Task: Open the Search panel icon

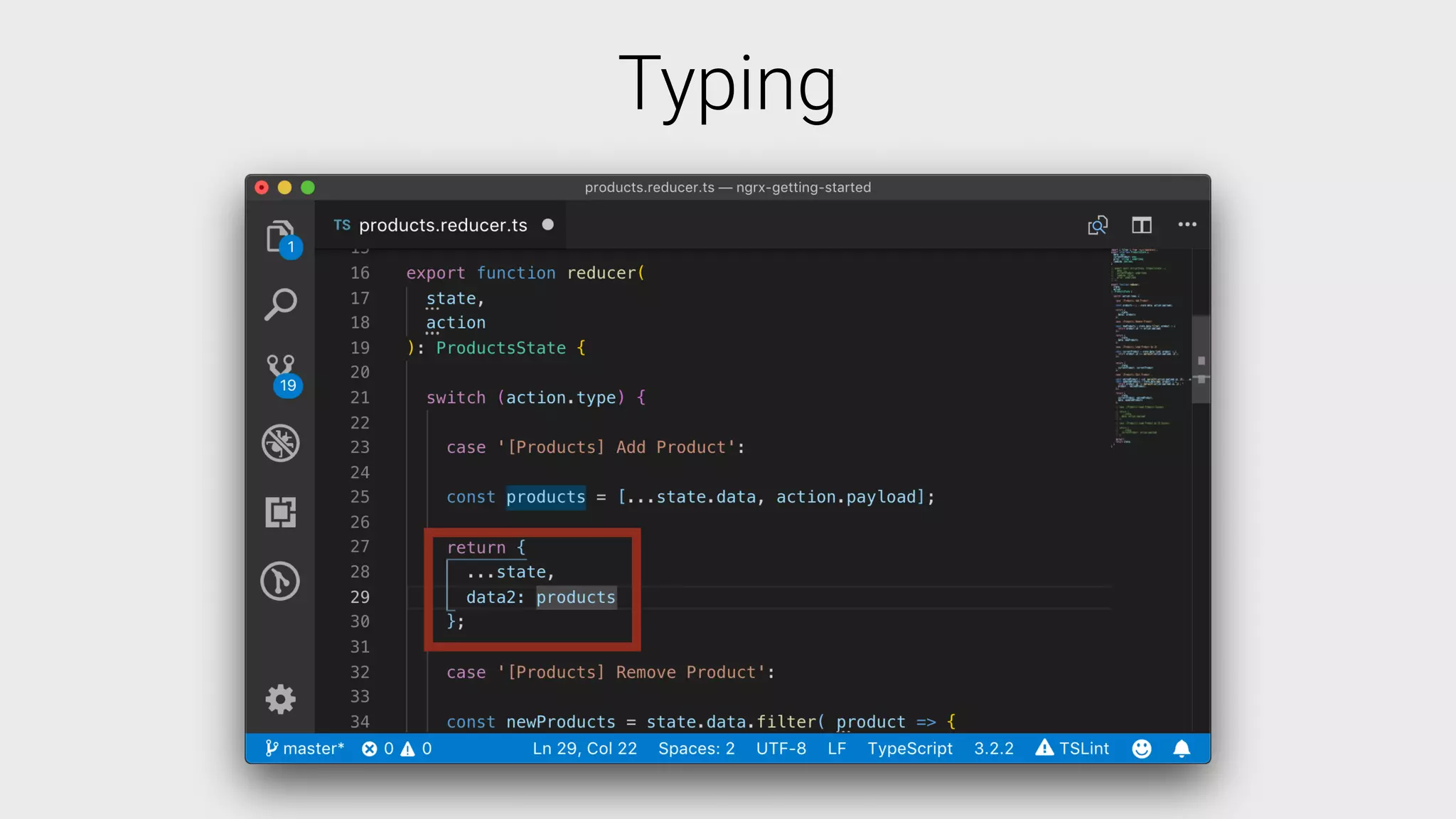Action: 281,304
